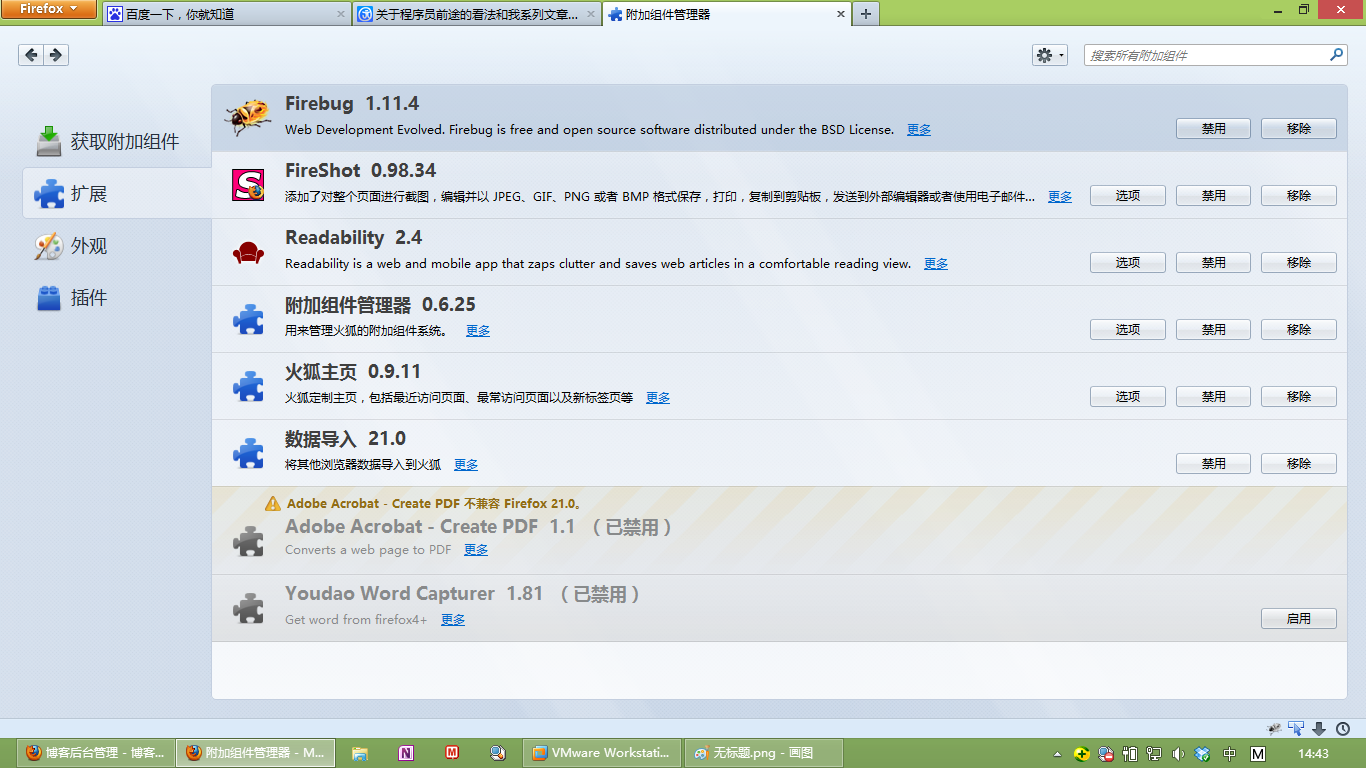Show hidden tray icons arrow

coord(1058,754)
